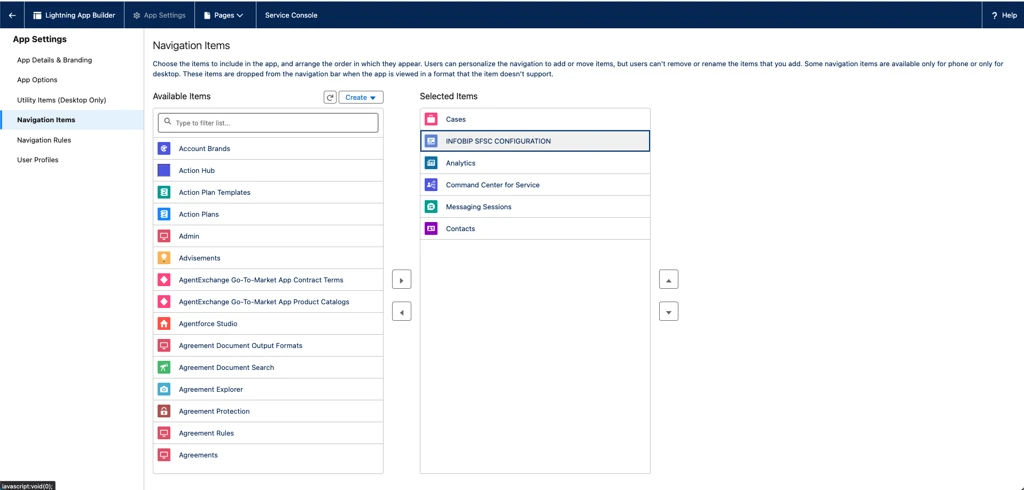Select Analytics text in Selected Items
The width and height of the screenshot is (1024, 490).
(x=460, y=163)
